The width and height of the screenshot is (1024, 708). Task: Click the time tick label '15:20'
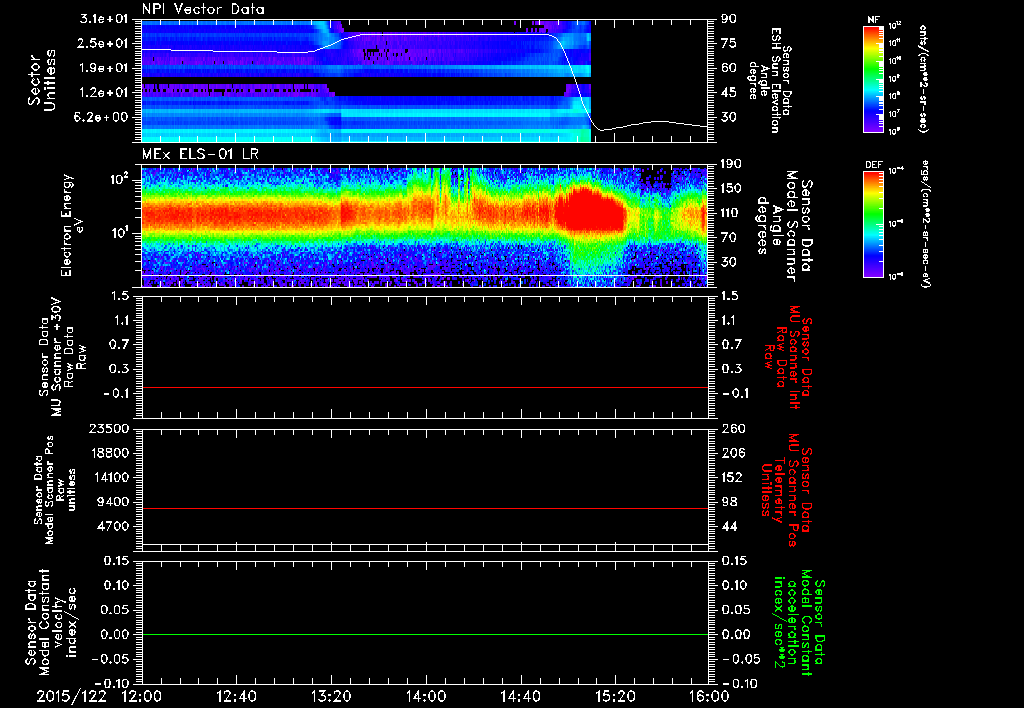tap(615, 696)
